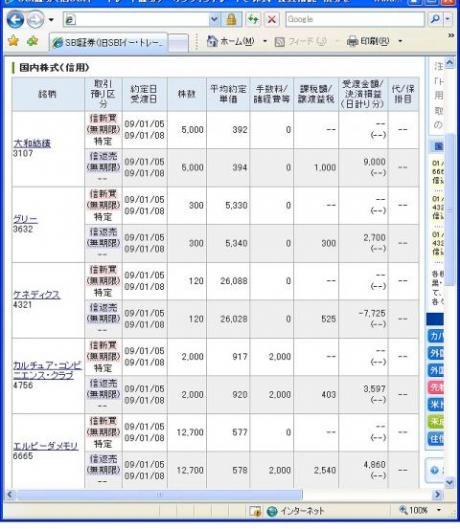Click stock code 6665 text
Screen dimensions: 460x529
coord(23,456)
